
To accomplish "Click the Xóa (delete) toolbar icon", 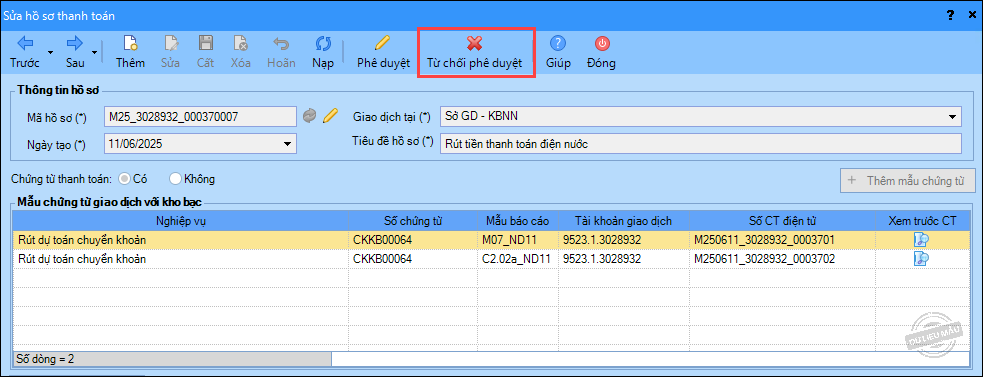I will 240,43.
